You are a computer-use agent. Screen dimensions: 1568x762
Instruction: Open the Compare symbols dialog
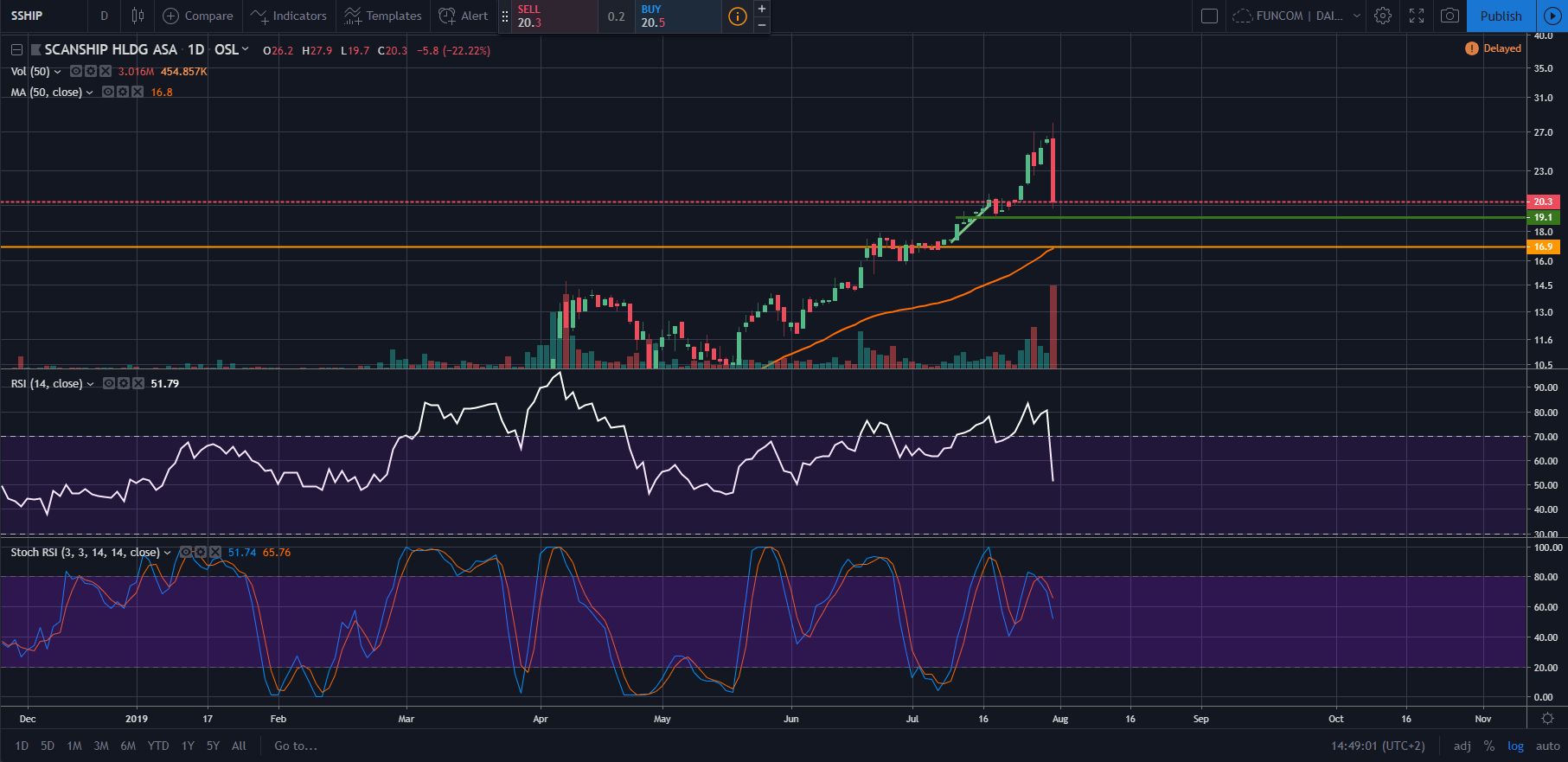[198, 16]
